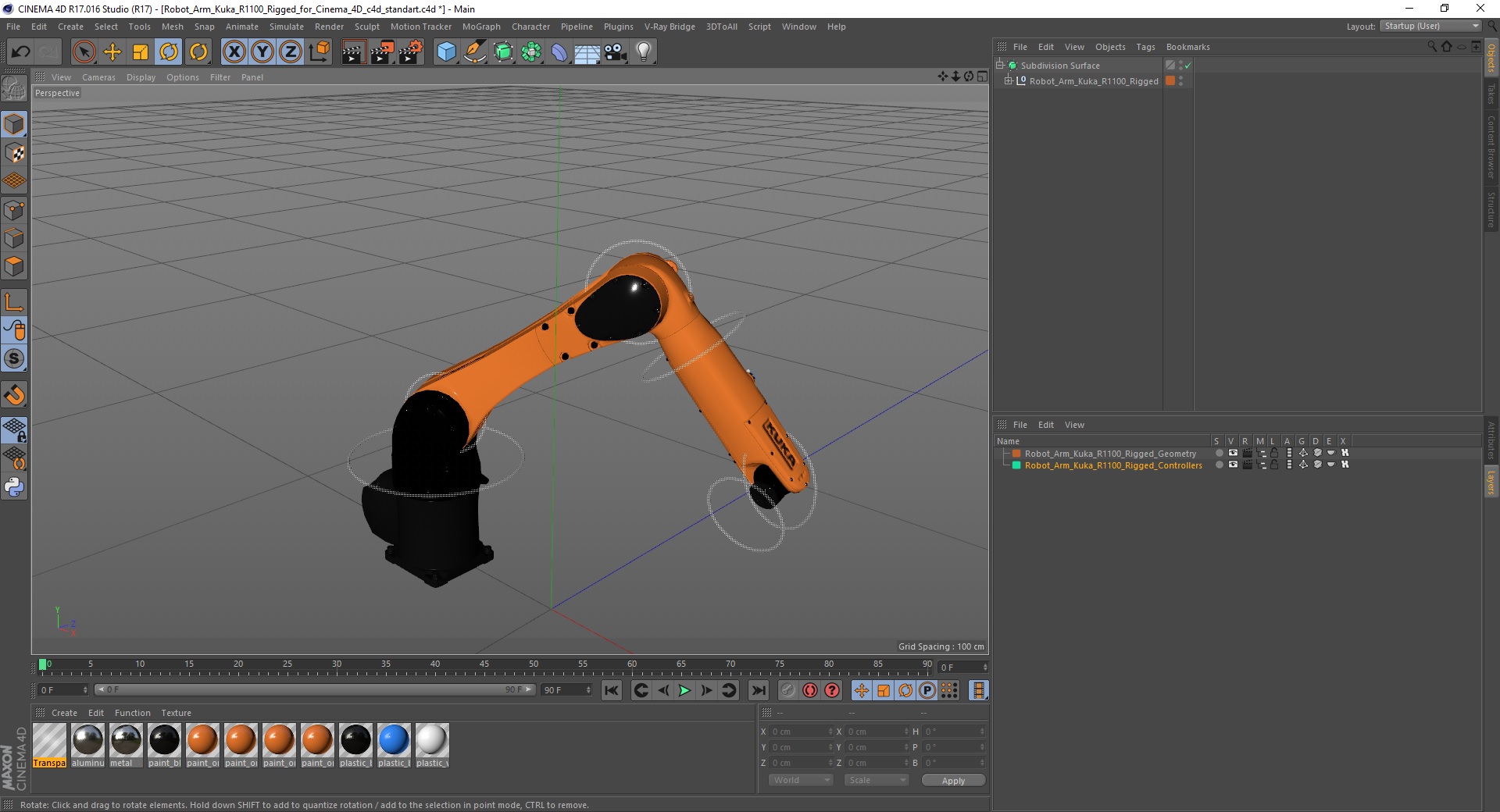The image size is (1500, 812).
Task: Open the floor environment objects icon
Action: (587, 52)
